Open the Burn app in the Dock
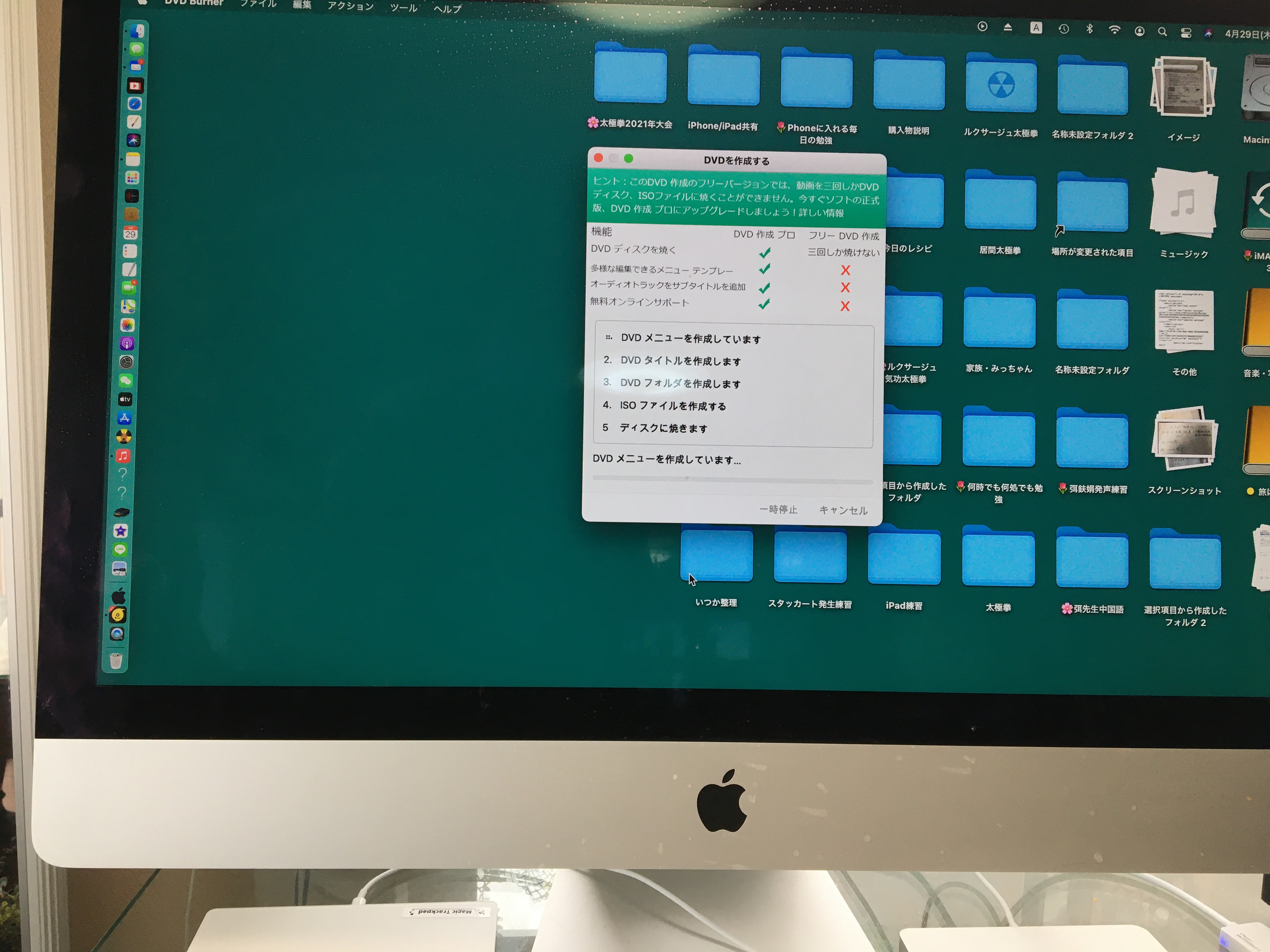This screenshot has height=952, width=1270. 124,437
